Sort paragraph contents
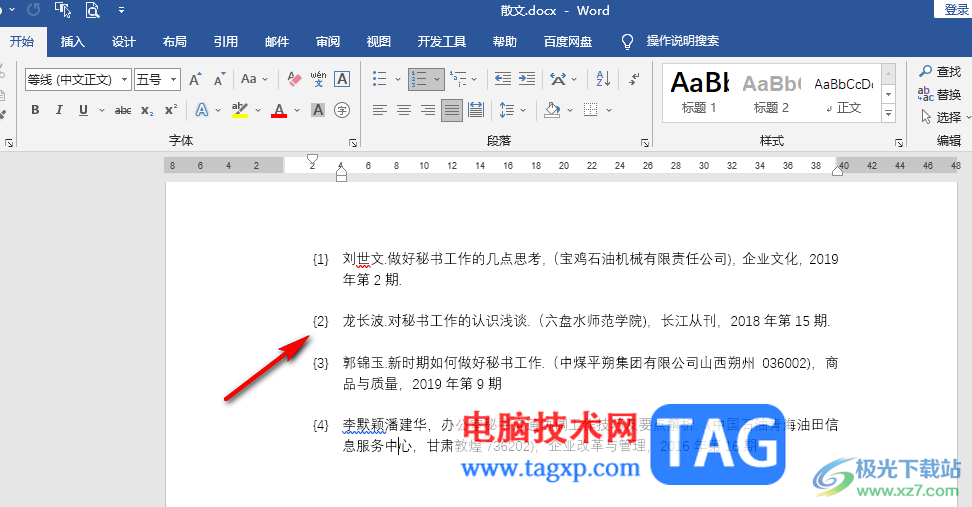Viewport: 972px width, 507px height. pyautogui.click(x=603, y=79)
